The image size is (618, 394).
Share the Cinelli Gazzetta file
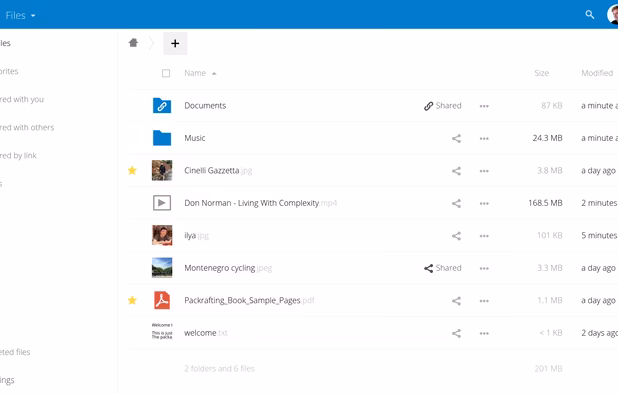pyautogui.click(x=456, y=171)
